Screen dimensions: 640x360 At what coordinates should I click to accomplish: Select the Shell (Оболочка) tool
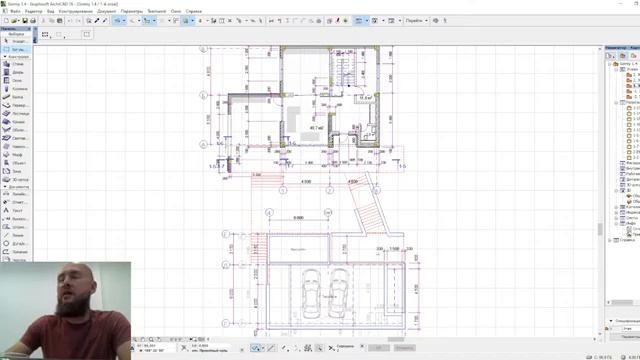[16, 130]
